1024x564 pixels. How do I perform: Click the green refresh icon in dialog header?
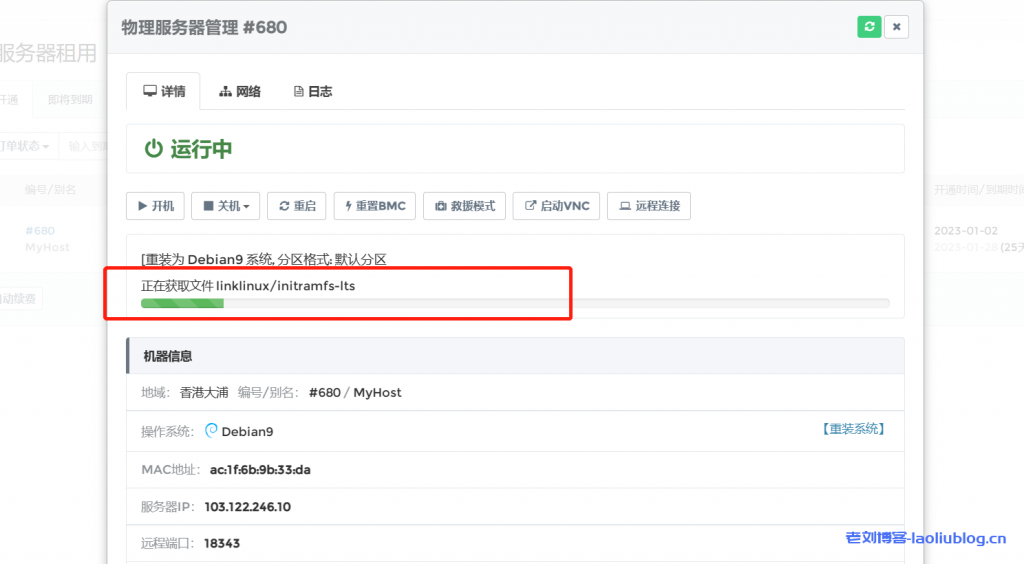click(x=869, y=27)
